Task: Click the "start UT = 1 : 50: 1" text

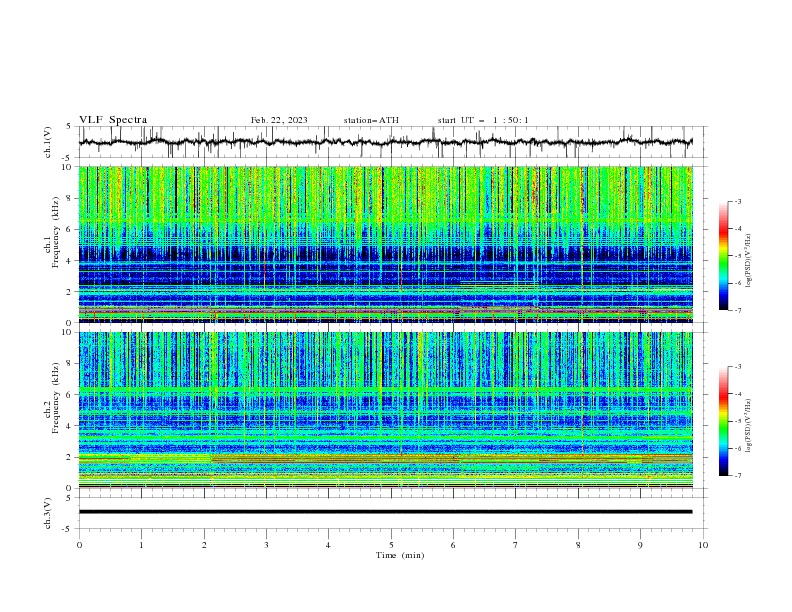Action: [483, 120]
